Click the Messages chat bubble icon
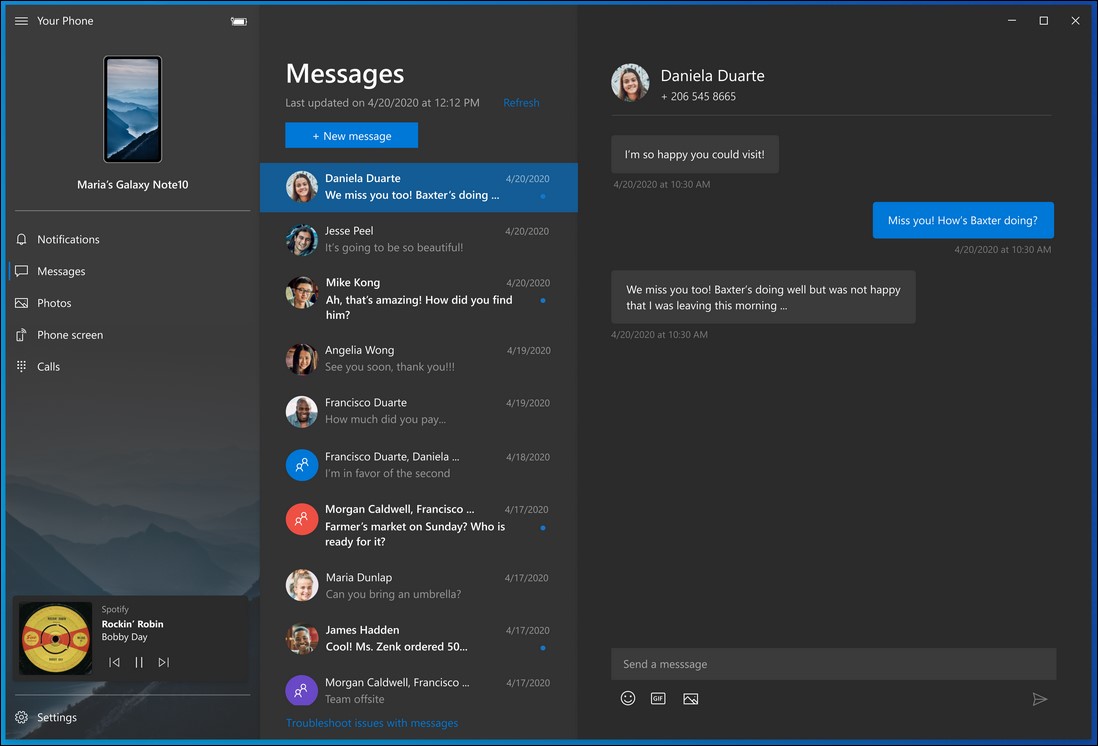 [22, 271]
